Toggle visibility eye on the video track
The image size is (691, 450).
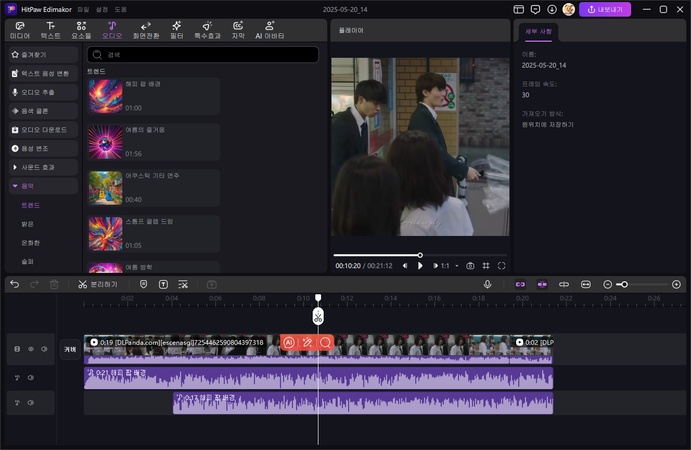point(30,349)
